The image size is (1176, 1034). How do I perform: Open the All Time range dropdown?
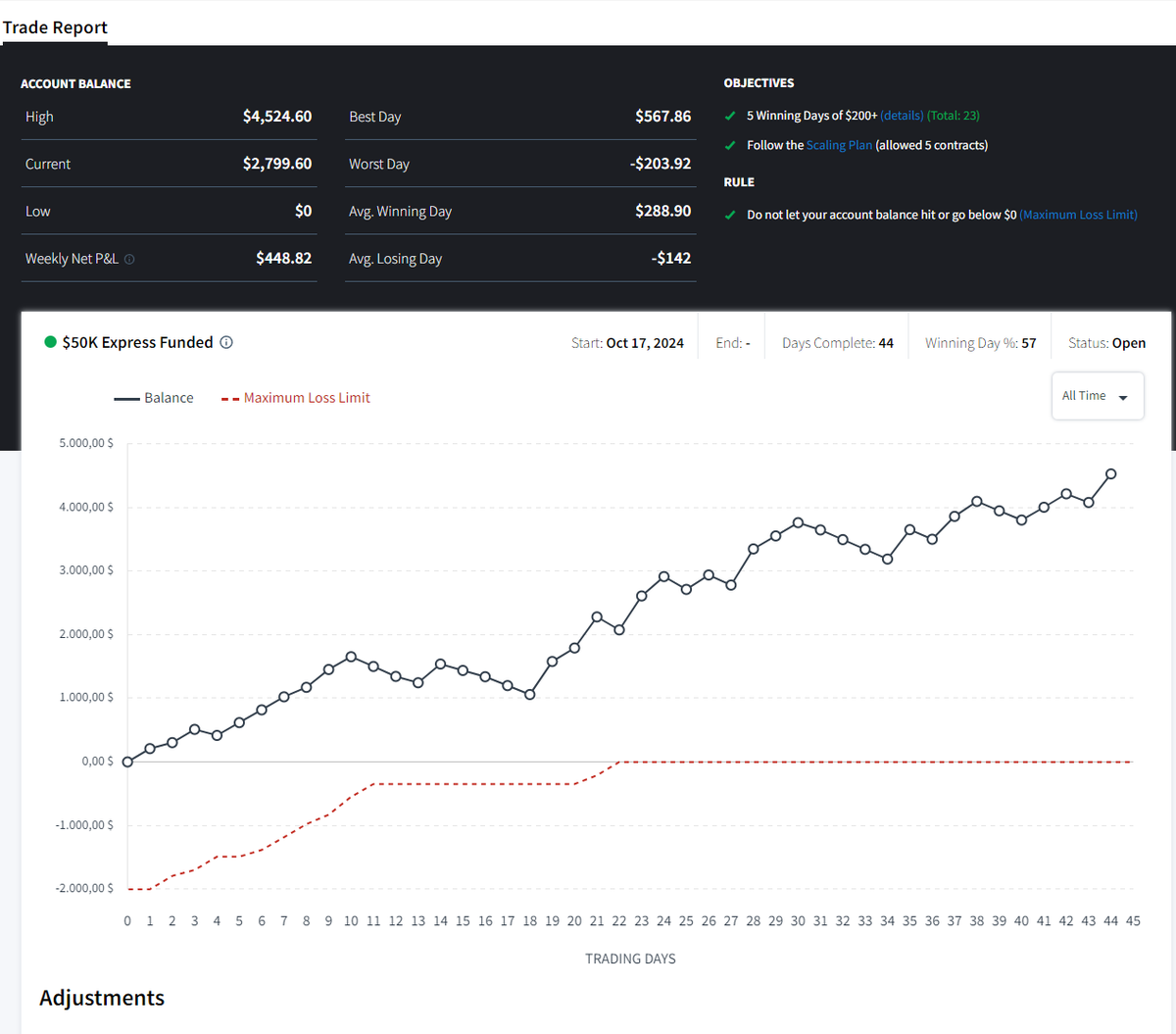1098,396
